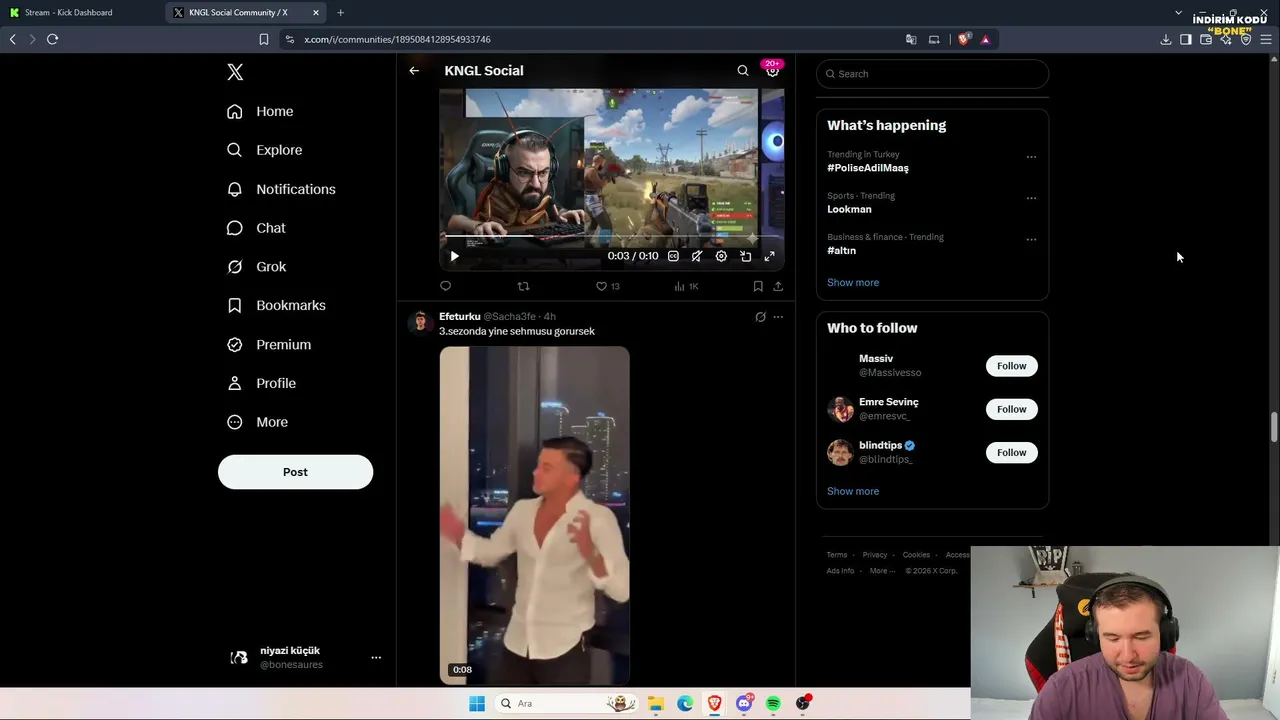Click the X logo in the sidebar
The image size is (1280, 720).
tap(235, 72)
